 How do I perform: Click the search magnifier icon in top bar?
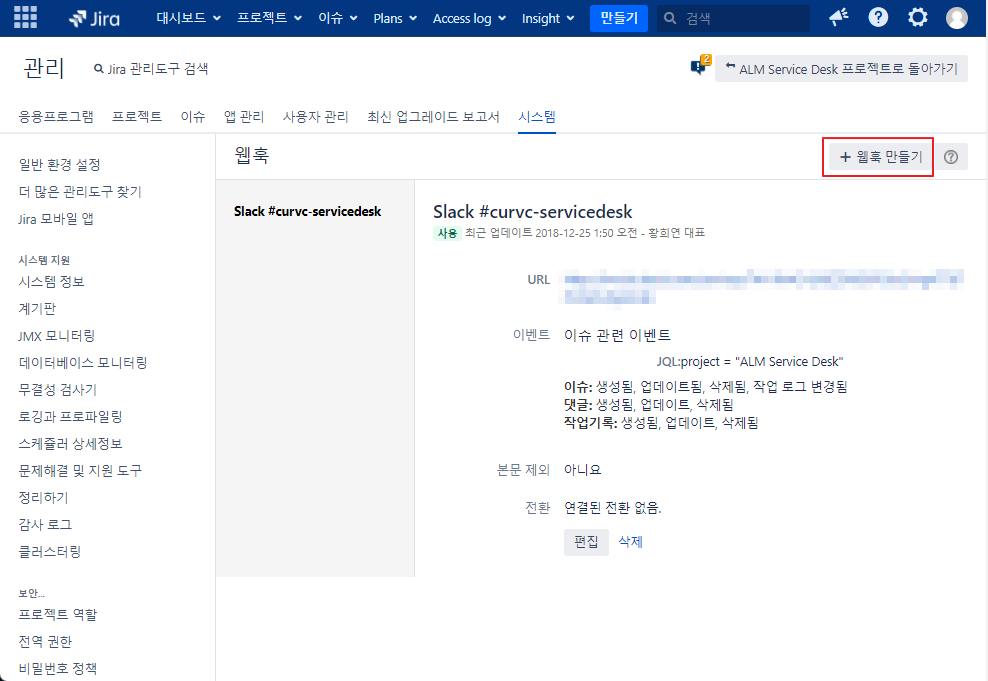(x=670, y=18)
